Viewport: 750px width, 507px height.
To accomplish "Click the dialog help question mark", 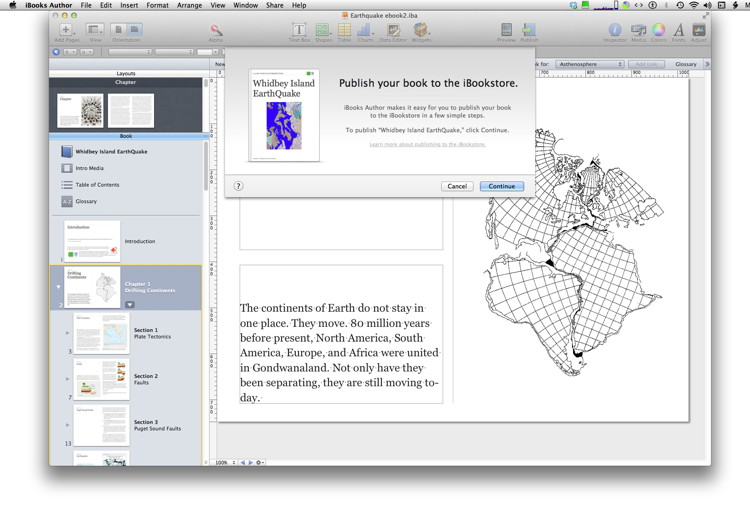I will pos(238,186).
